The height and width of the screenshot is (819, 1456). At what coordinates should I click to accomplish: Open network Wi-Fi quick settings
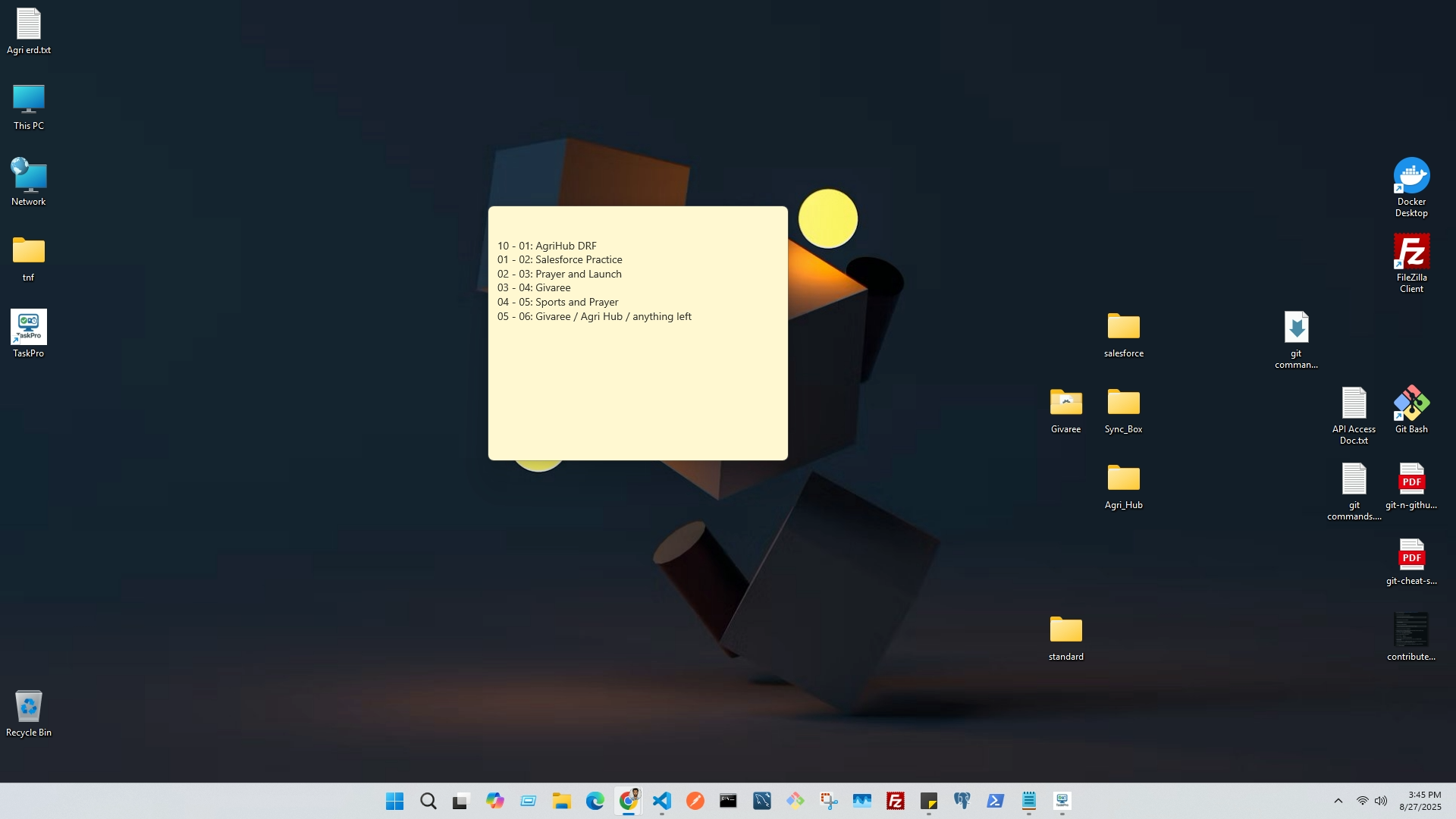[x=1363, y=801]
